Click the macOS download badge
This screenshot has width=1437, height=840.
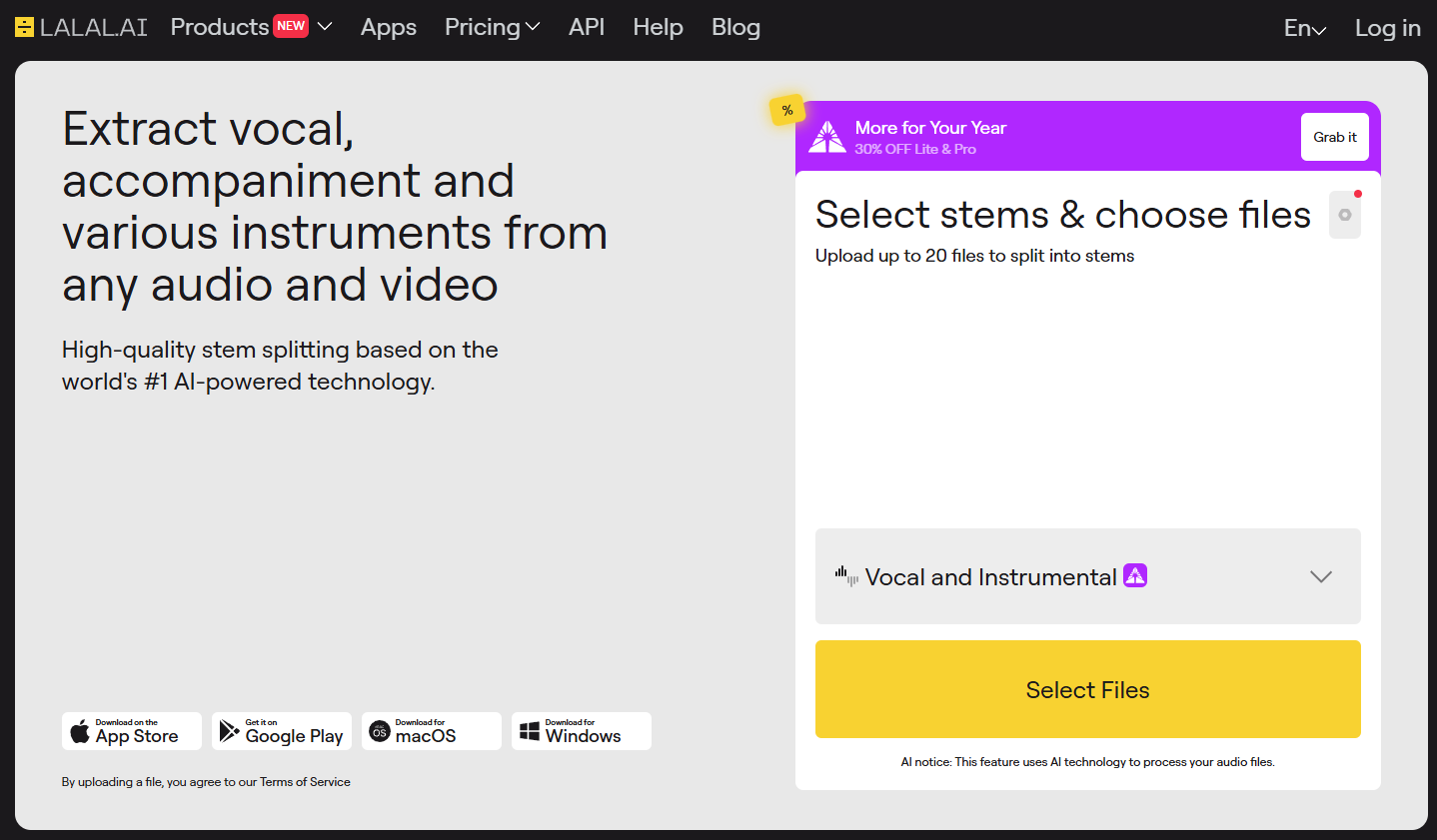pyautogui.click(x=432, y=731)
